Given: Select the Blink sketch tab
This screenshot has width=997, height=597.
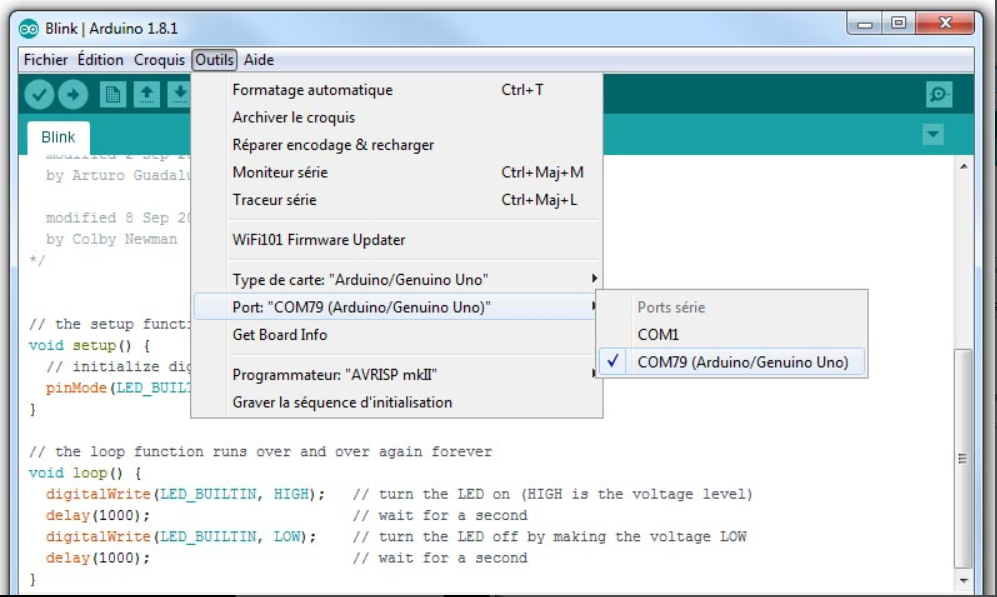Looking at the screenshot, I should pos(58,137).
